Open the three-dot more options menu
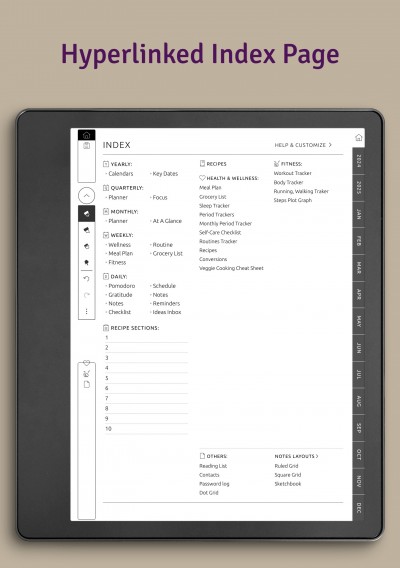This screenshot has height=568, width=400. 86,311
